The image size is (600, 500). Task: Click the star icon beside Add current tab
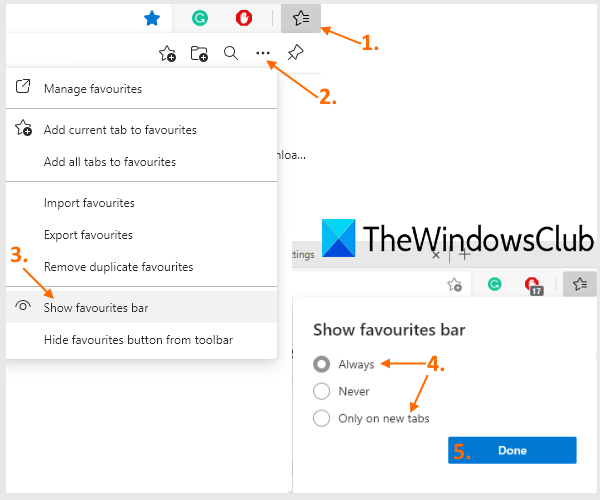[x=23, y=128]
